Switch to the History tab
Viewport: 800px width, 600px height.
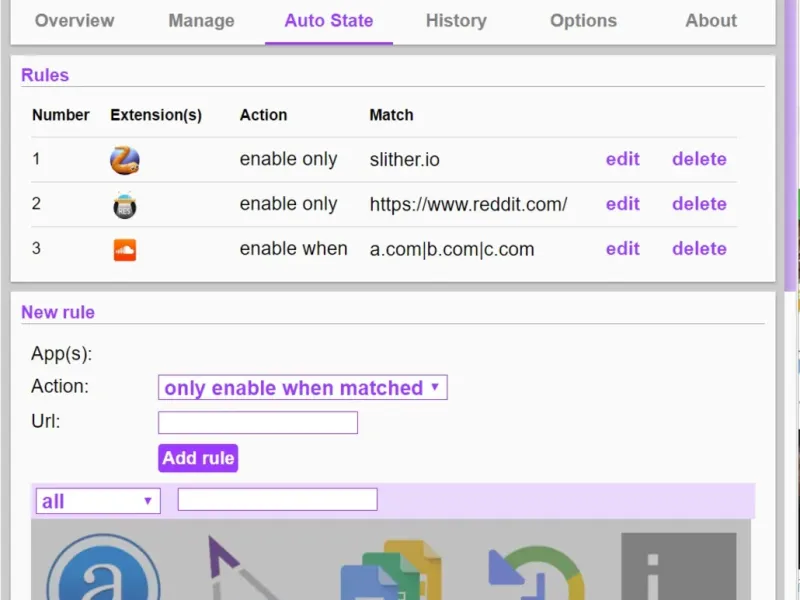pyautogui.click(x=456, y=21)
